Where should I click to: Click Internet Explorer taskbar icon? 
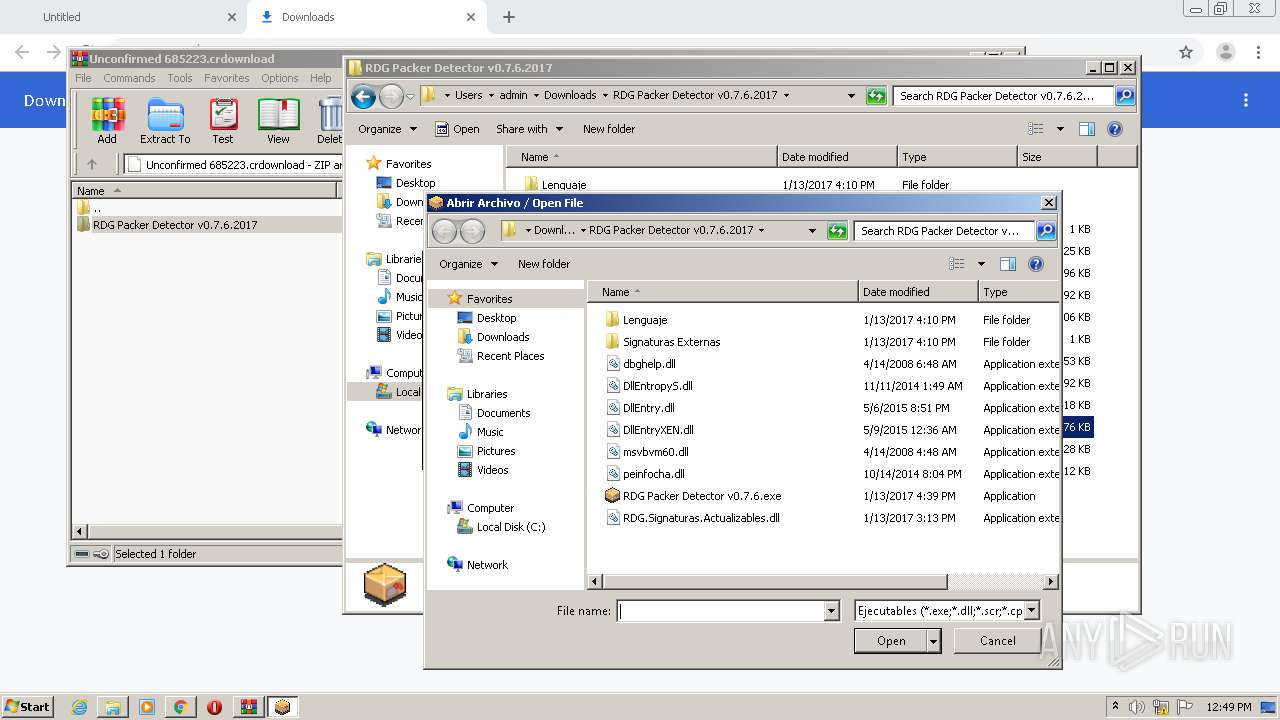coord(79,707)
